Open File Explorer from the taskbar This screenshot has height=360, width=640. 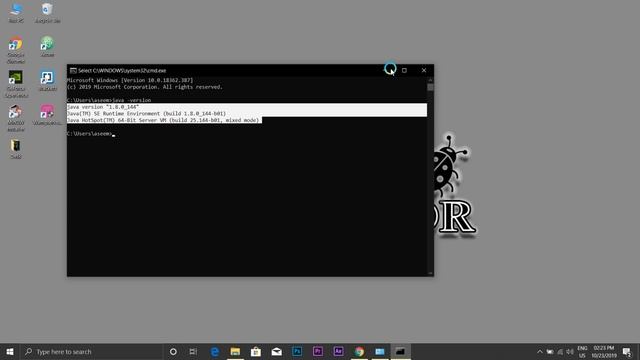click(235, 351)
